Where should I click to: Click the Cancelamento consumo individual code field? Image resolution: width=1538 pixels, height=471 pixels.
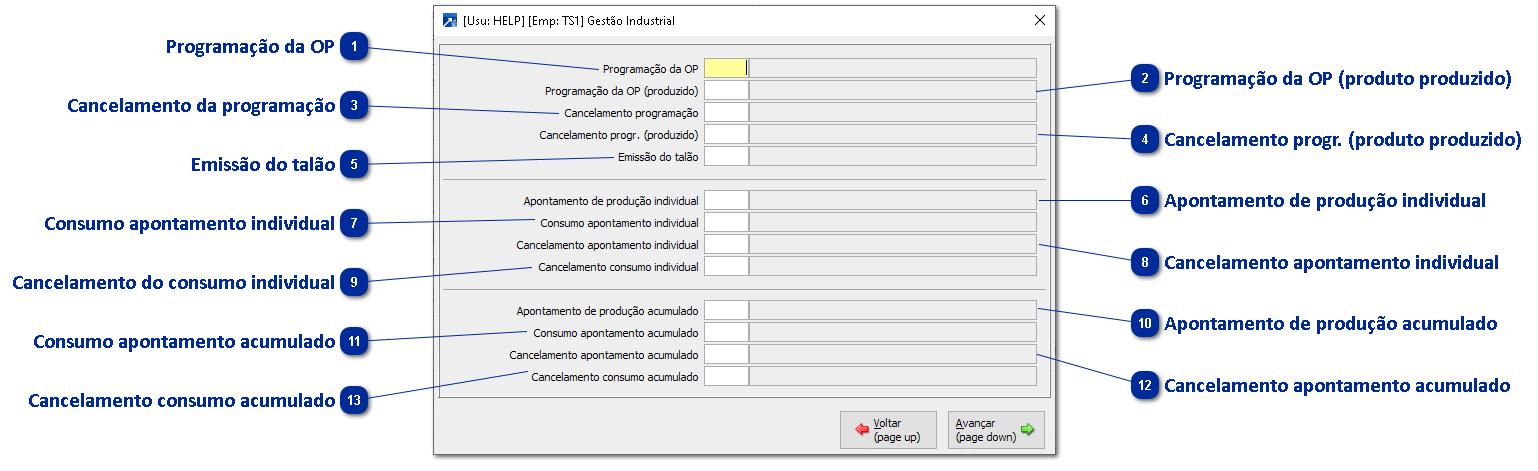click(x=726, y=266)
